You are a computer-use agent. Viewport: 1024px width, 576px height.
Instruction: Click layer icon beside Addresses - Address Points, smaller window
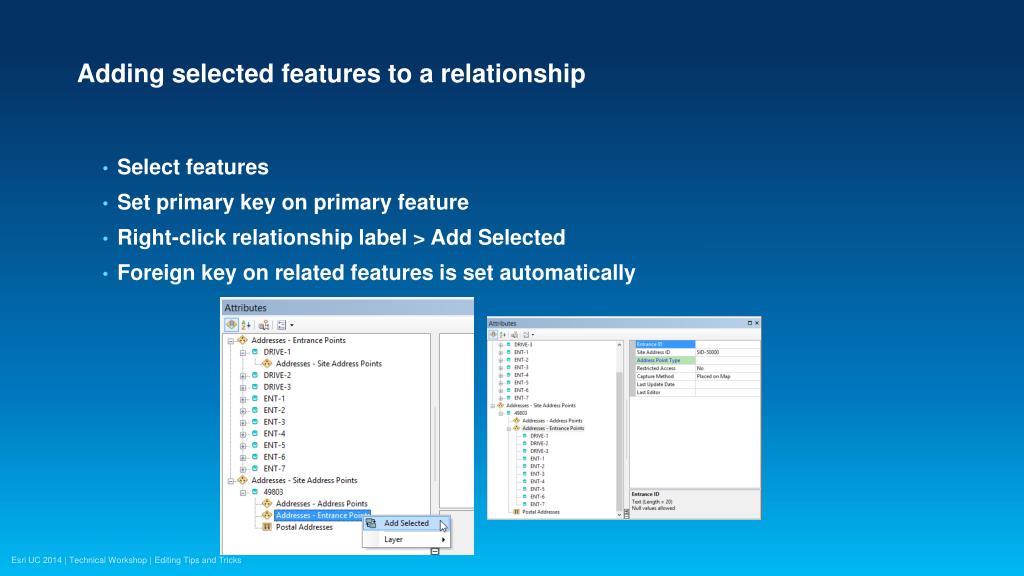[516, 421]
